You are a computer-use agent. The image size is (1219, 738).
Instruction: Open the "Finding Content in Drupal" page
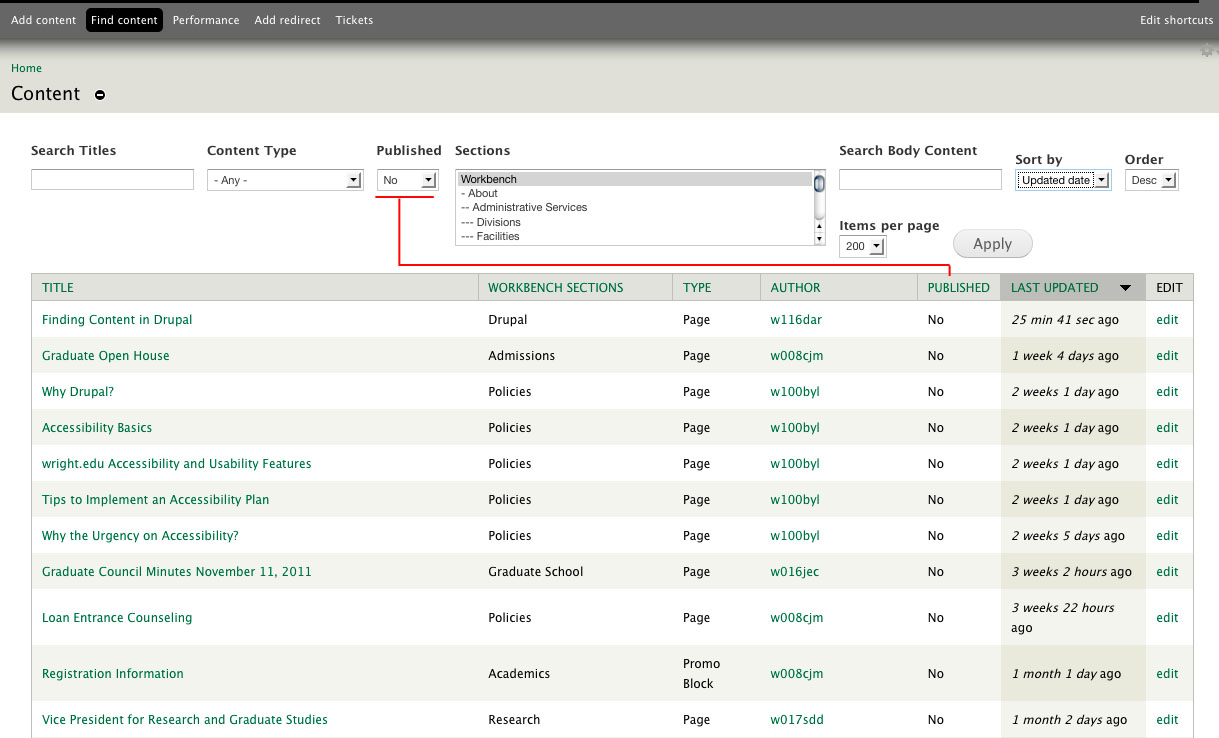click(117, 319)
